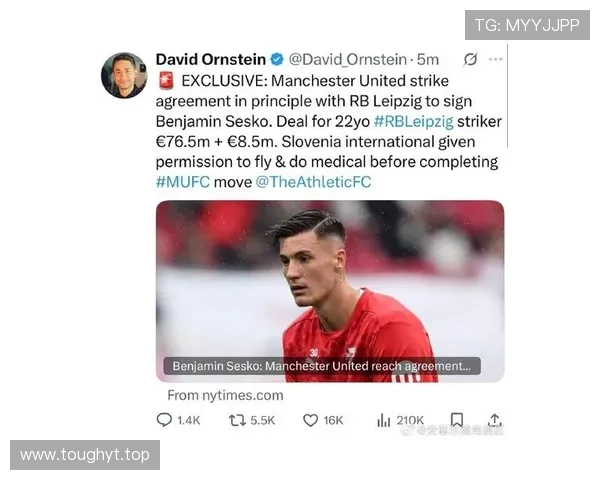This screenshot has height=480, width=600.
Task: Retweet the post via repost icon
Action: (x=237, y=420)
